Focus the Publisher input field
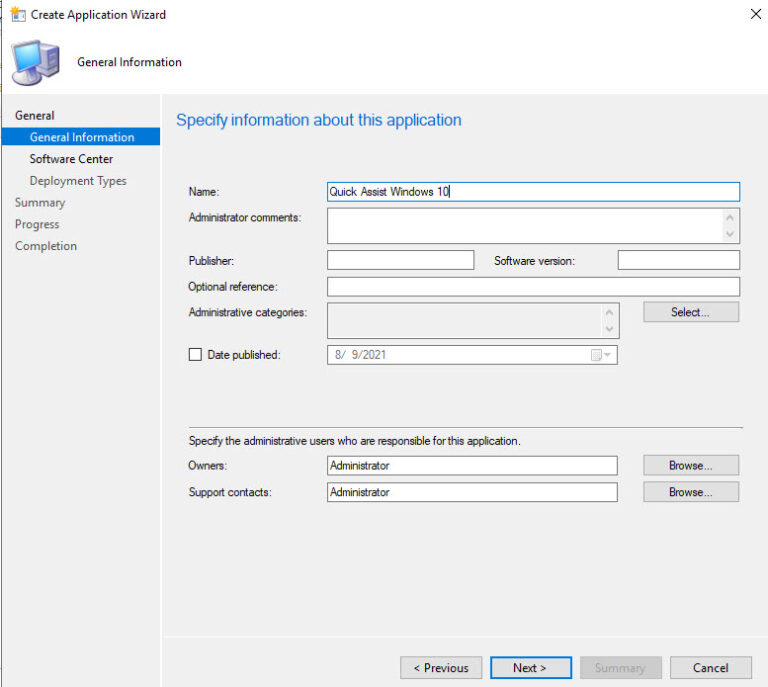768x687 pixels. [400, 260]
